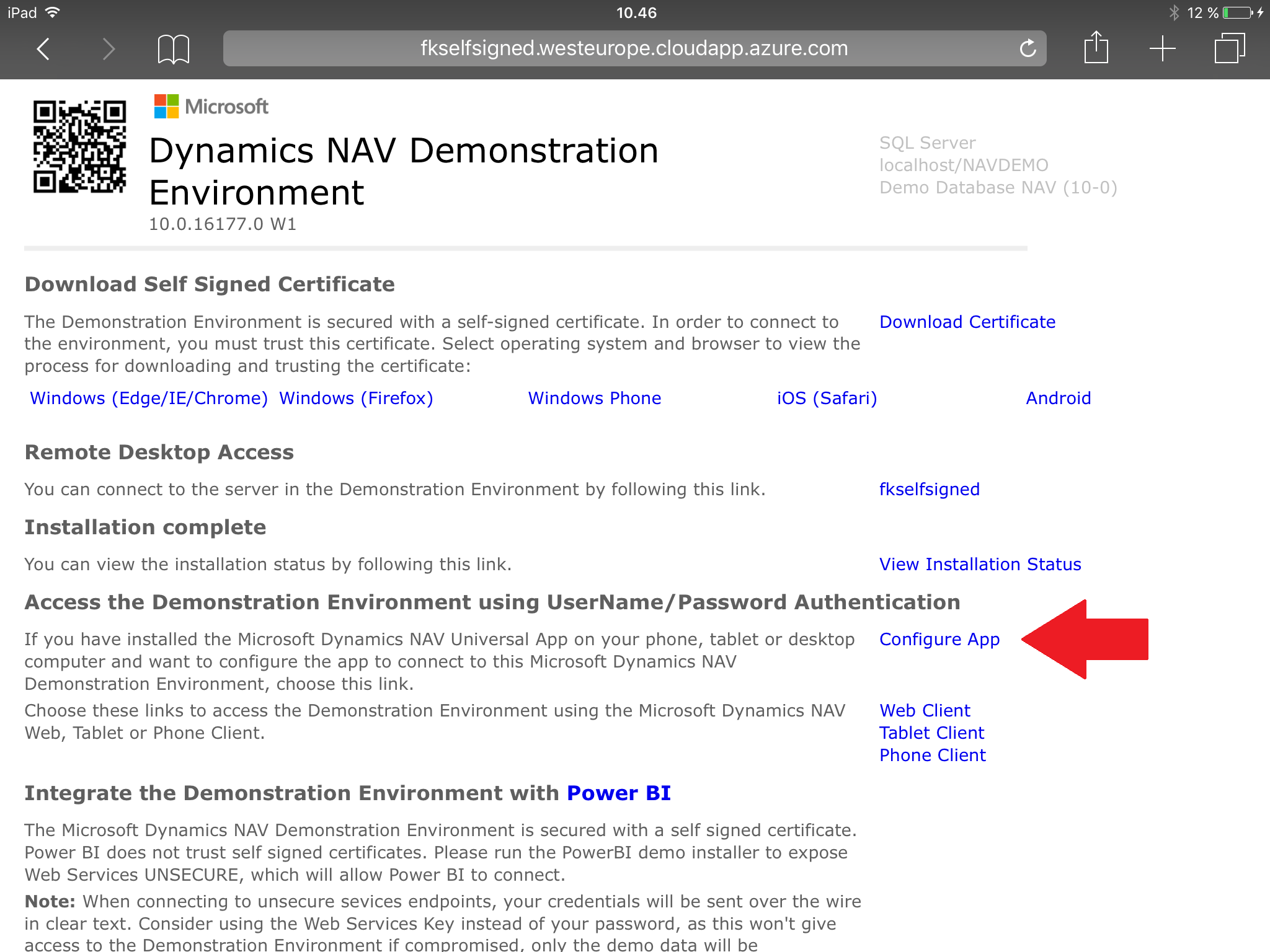1270x952 pixels.
Task: Click the Configure App link
Action: click(x=939, y=640)
